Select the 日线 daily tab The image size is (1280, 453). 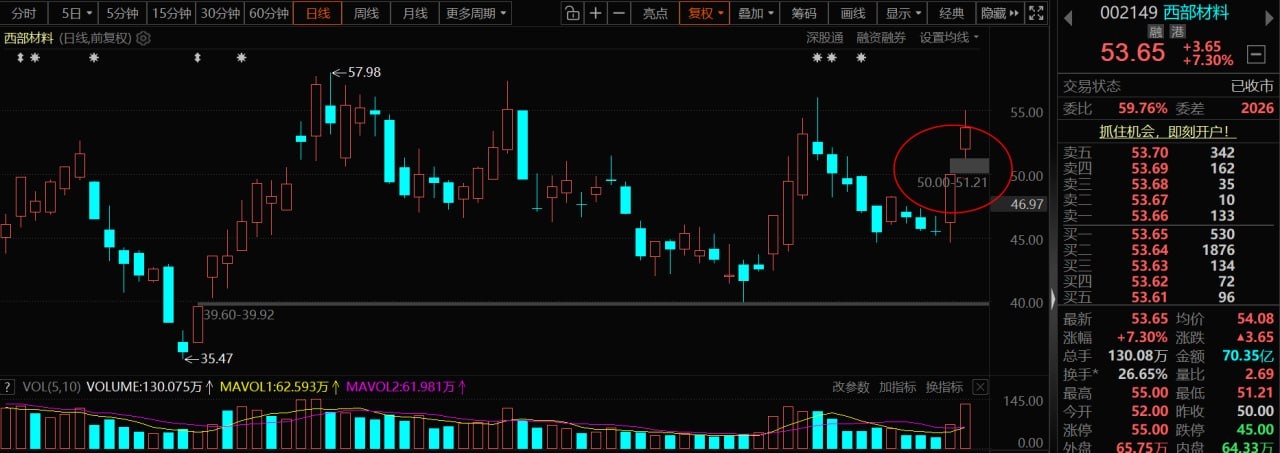[x=318, y=13]
